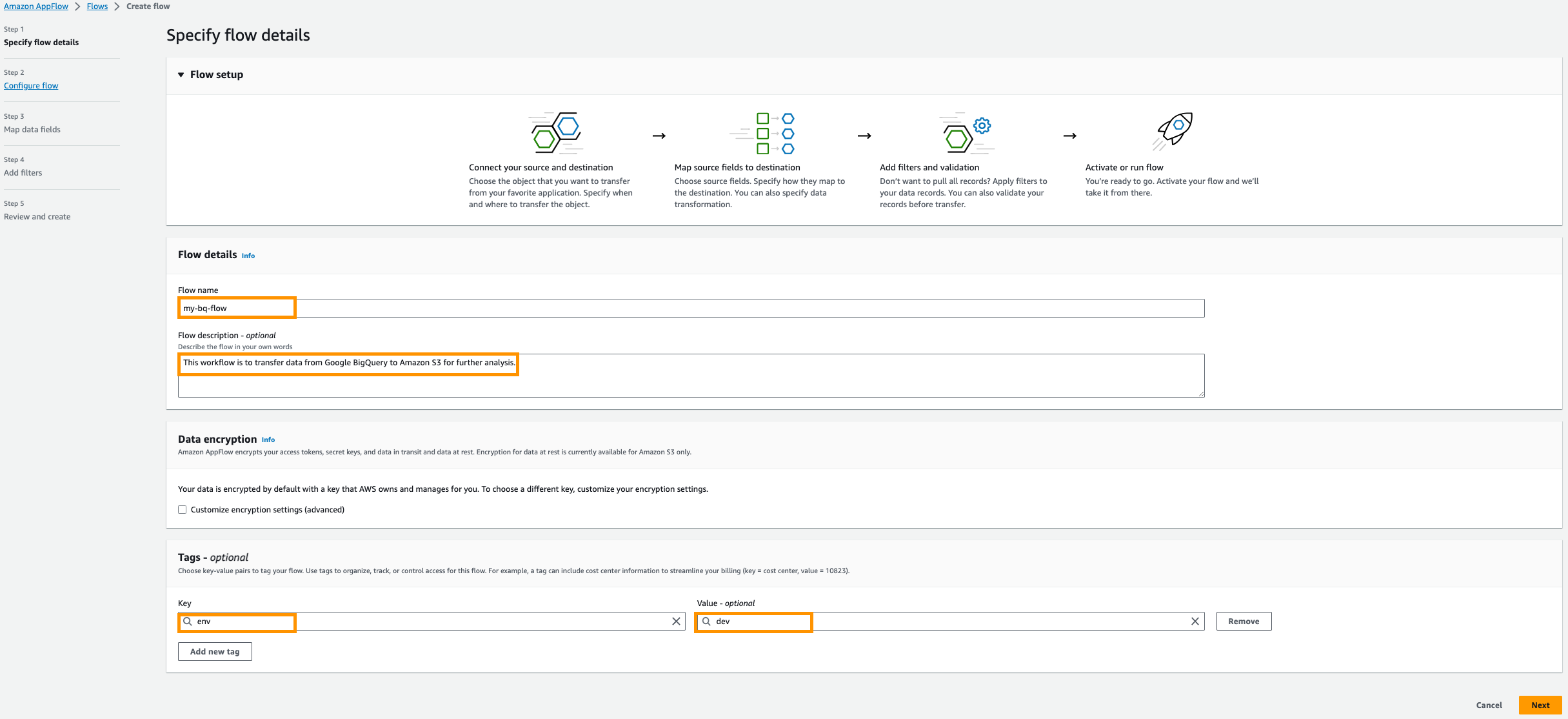Enable Customize encryption settings (advanced)
The width and height of the screenshot is (1568, 719).
click(183, 509)
